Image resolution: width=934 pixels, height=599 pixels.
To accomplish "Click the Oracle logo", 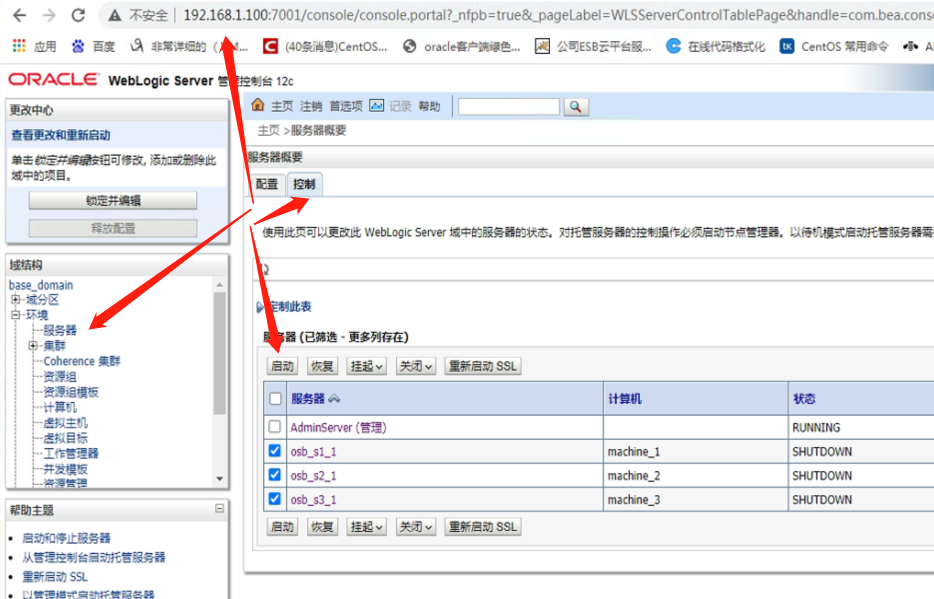I will coord(54,80).
